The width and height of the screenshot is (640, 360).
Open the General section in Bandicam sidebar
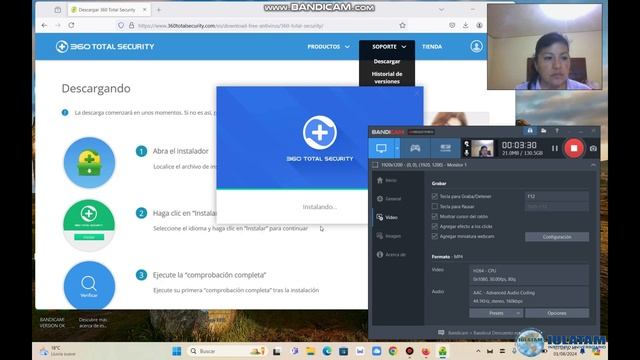[389, 199]
